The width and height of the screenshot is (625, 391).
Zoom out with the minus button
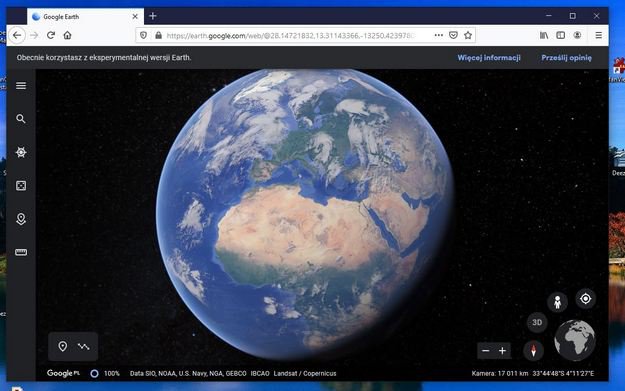click(485, 351)
